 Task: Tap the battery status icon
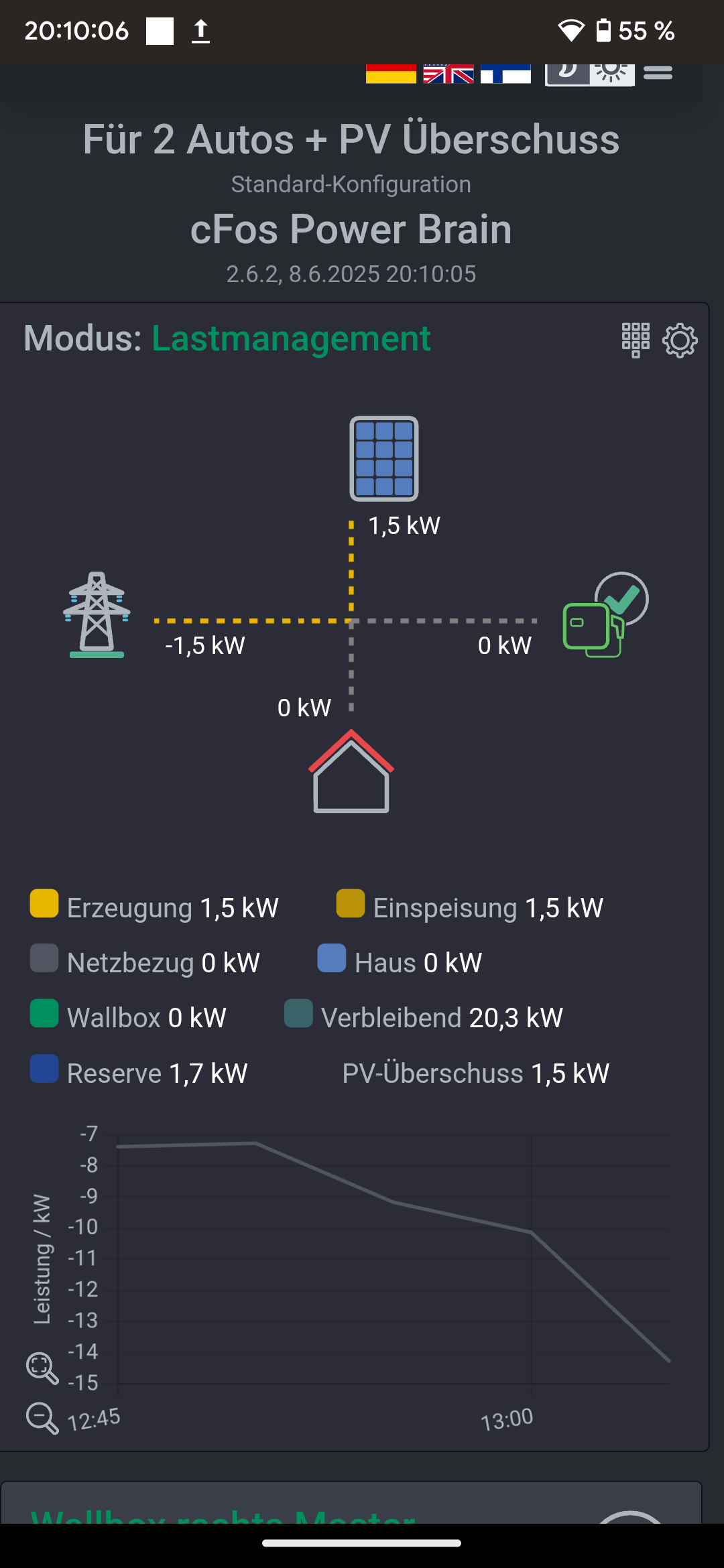[x=603, y=31]
